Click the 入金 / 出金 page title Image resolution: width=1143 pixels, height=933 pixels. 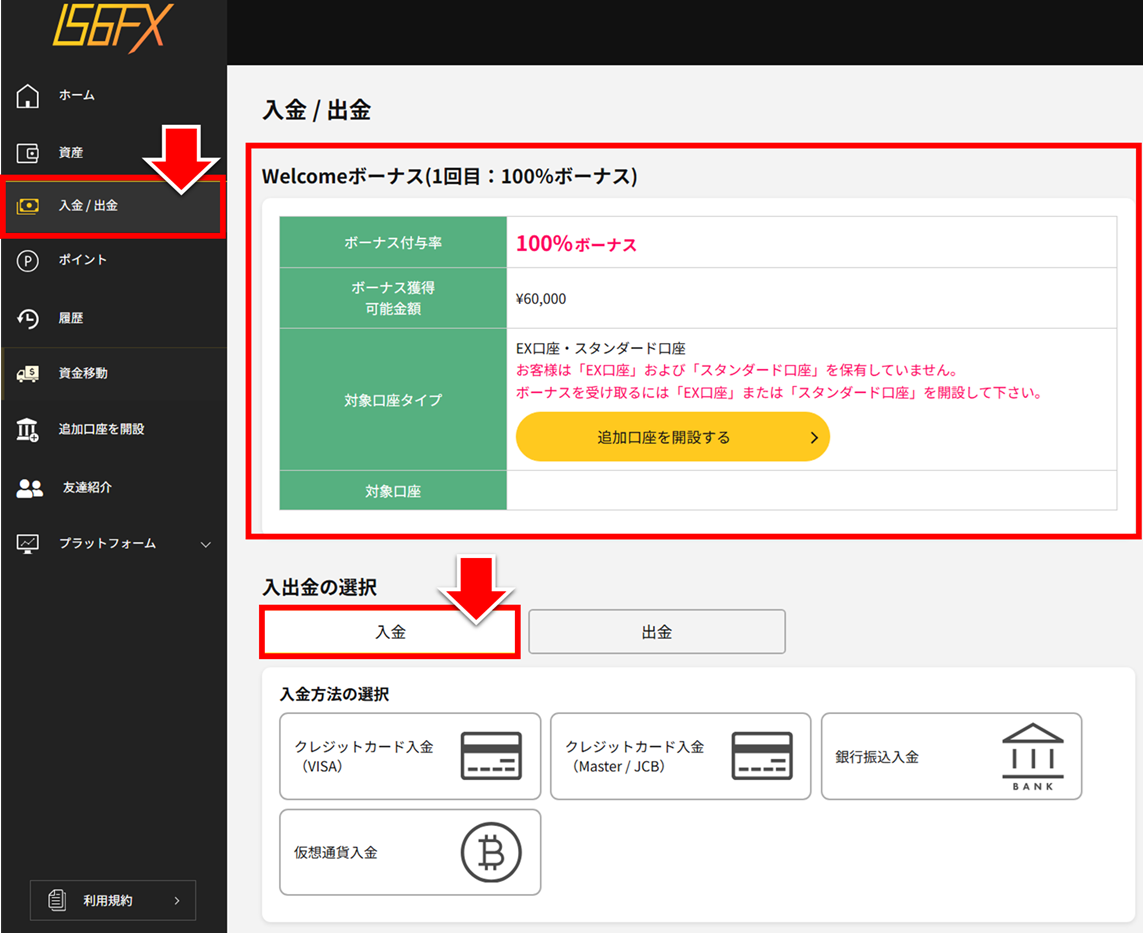coord(316,110)
